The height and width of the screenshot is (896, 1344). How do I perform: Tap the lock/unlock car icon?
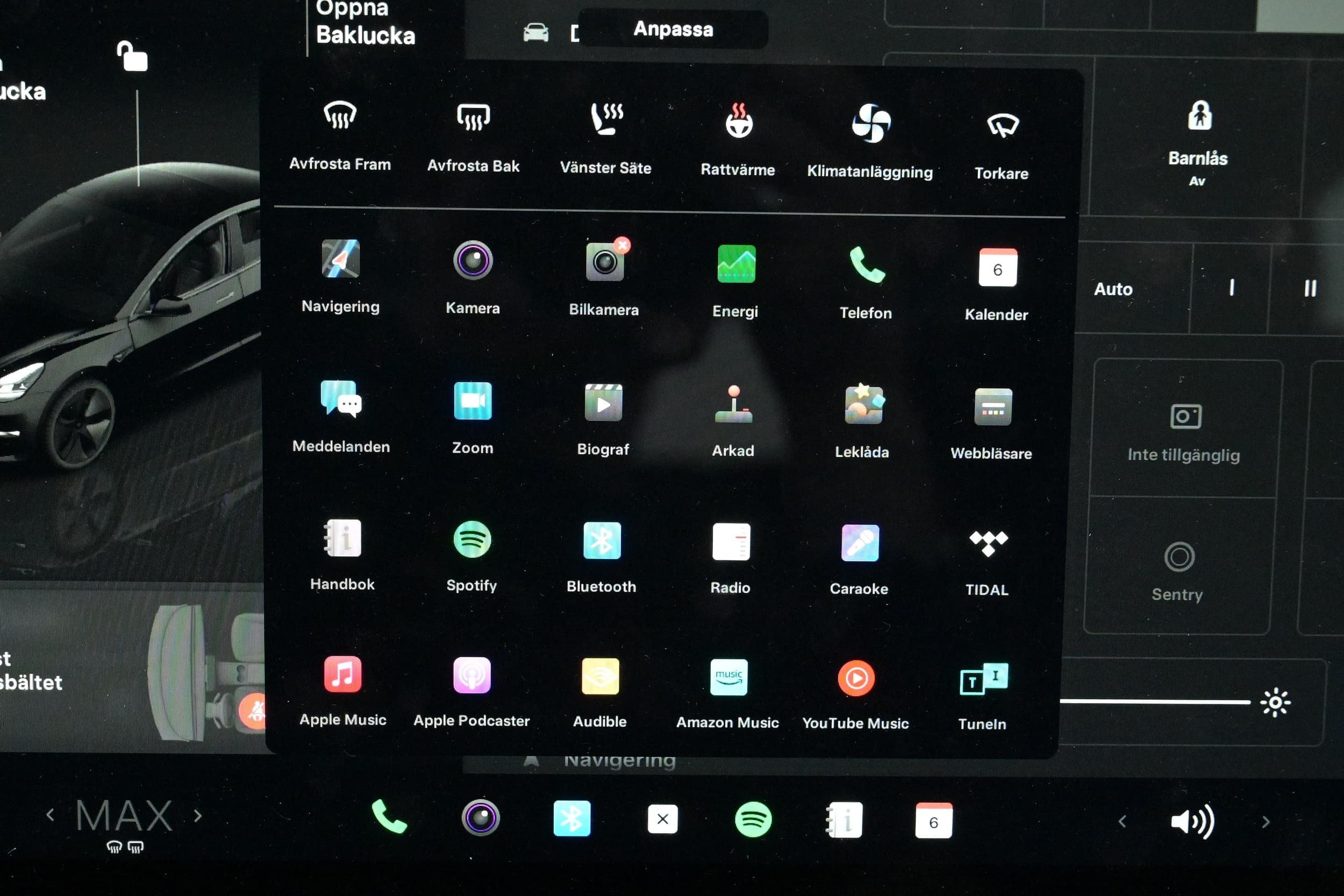[132, 56]
